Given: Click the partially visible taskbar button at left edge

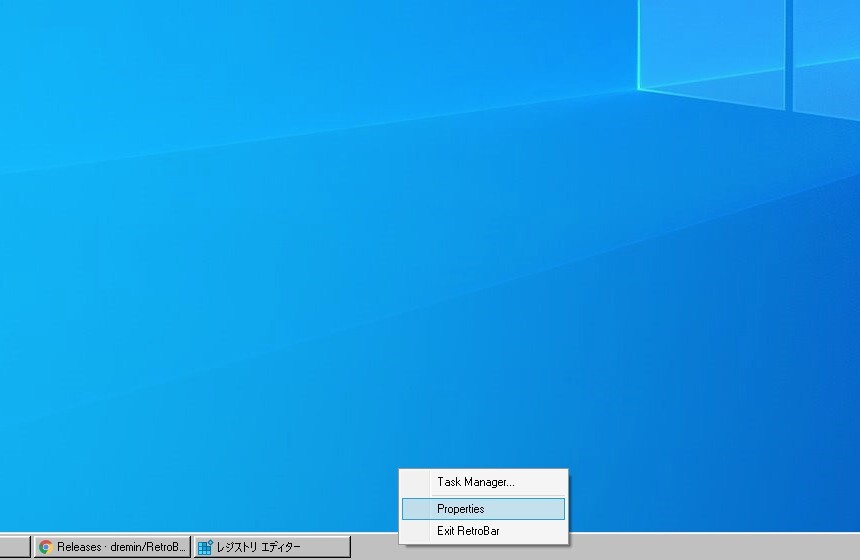Looking at the screenshot, I should [x=14, y=547].
